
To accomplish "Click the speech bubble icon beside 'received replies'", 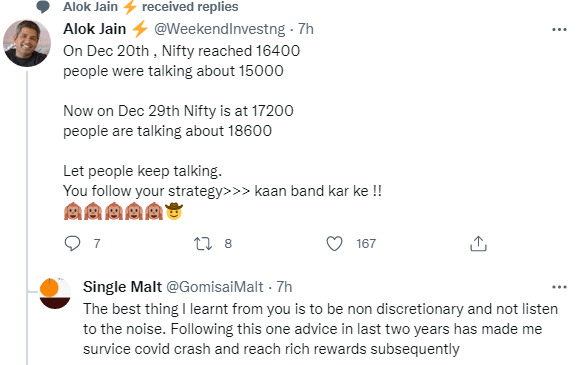I will coord(44,7).
